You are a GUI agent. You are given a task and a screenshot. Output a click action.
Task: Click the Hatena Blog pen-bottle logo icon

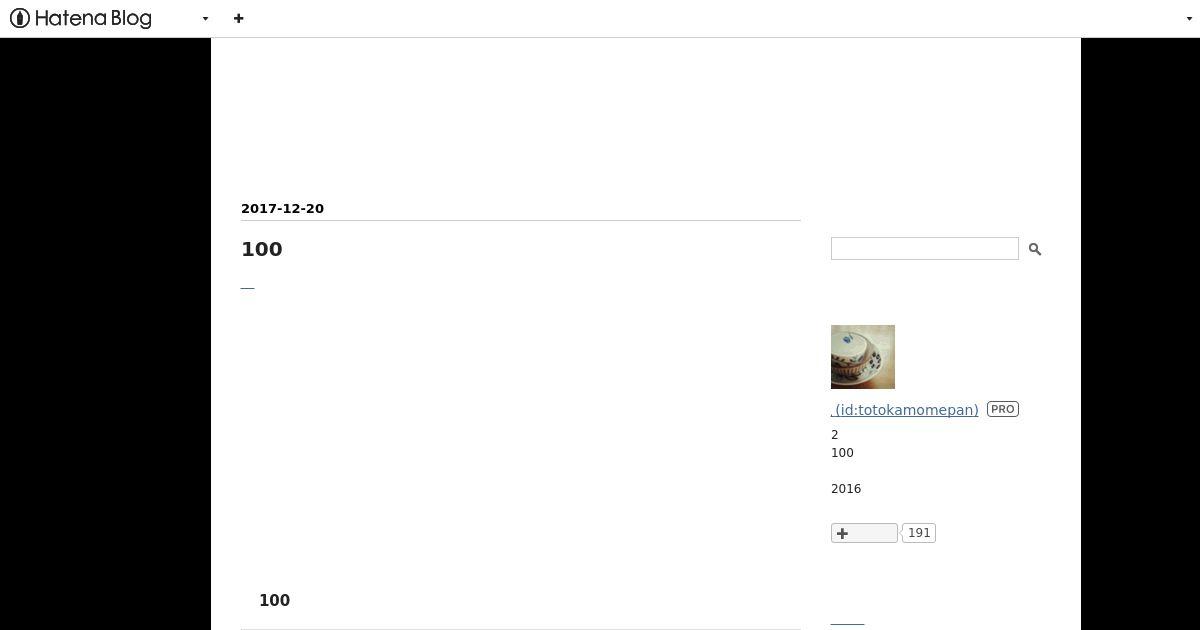pyautogui.click(x=20, y=18)
